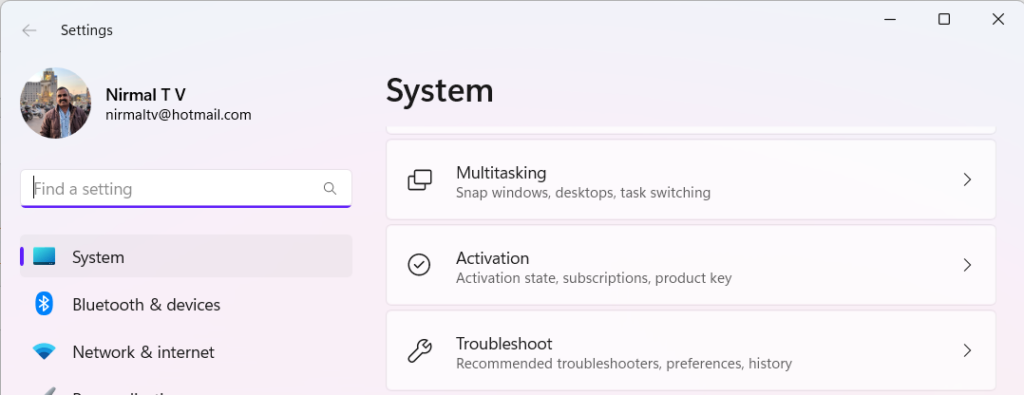Expand Multitasking using its chevron
The image size is (1024, 395).
click(x=967, y=180)
